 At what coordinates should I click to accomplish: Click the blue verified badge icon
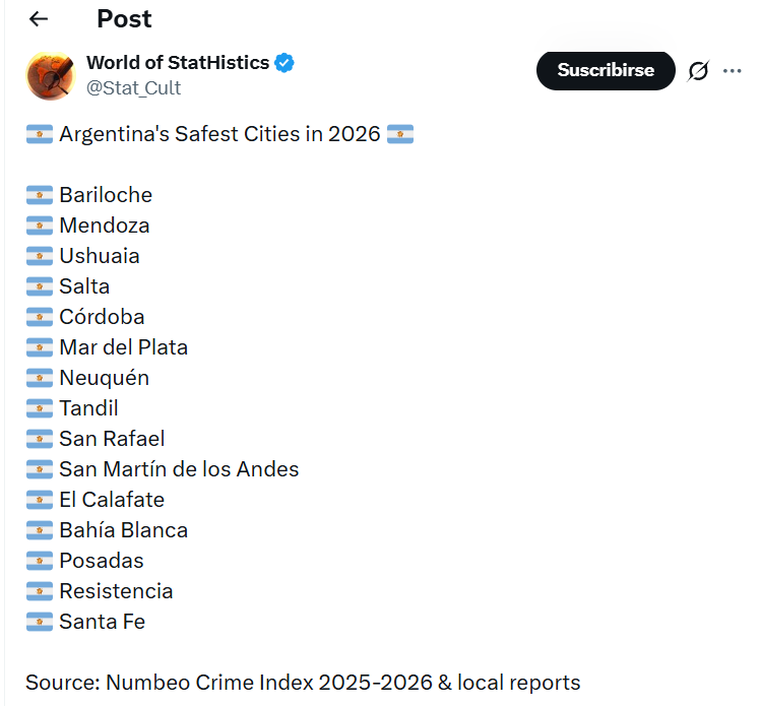[x=284, y=63]
